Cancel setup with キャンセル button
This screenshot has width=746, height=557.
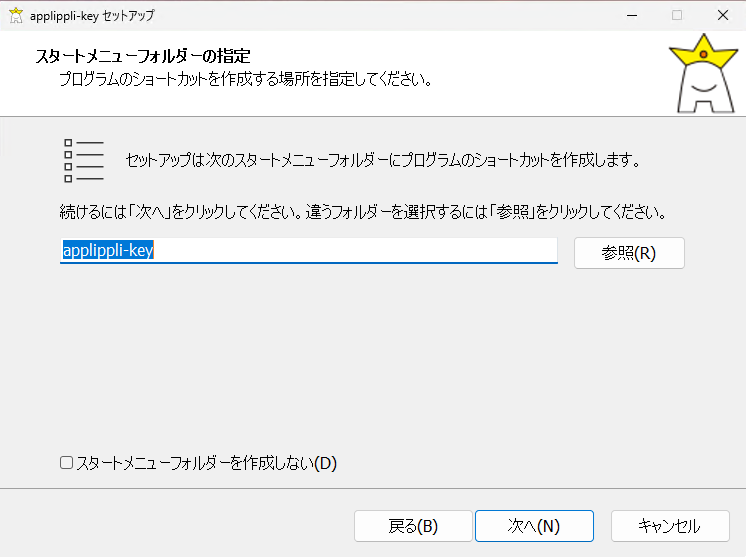pos(670,526)
